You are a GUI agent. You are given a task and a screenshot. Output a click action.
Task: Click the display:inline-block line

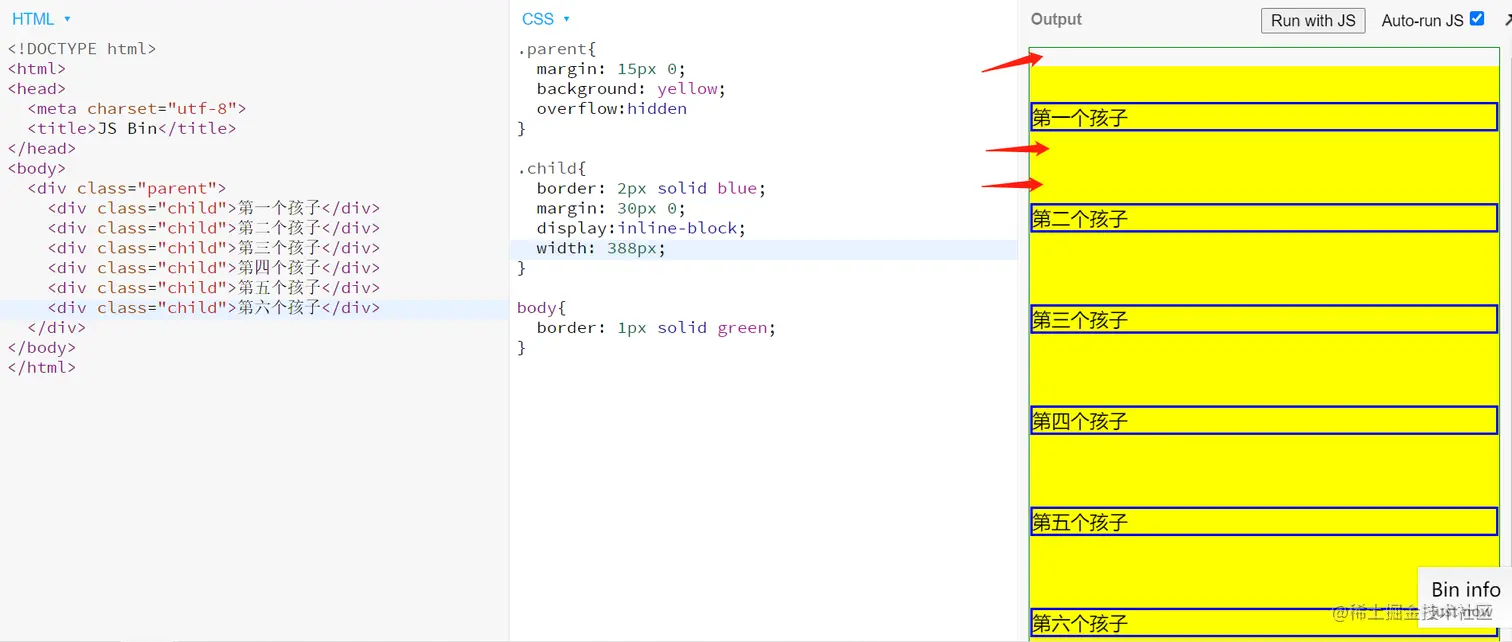(641, 228)
